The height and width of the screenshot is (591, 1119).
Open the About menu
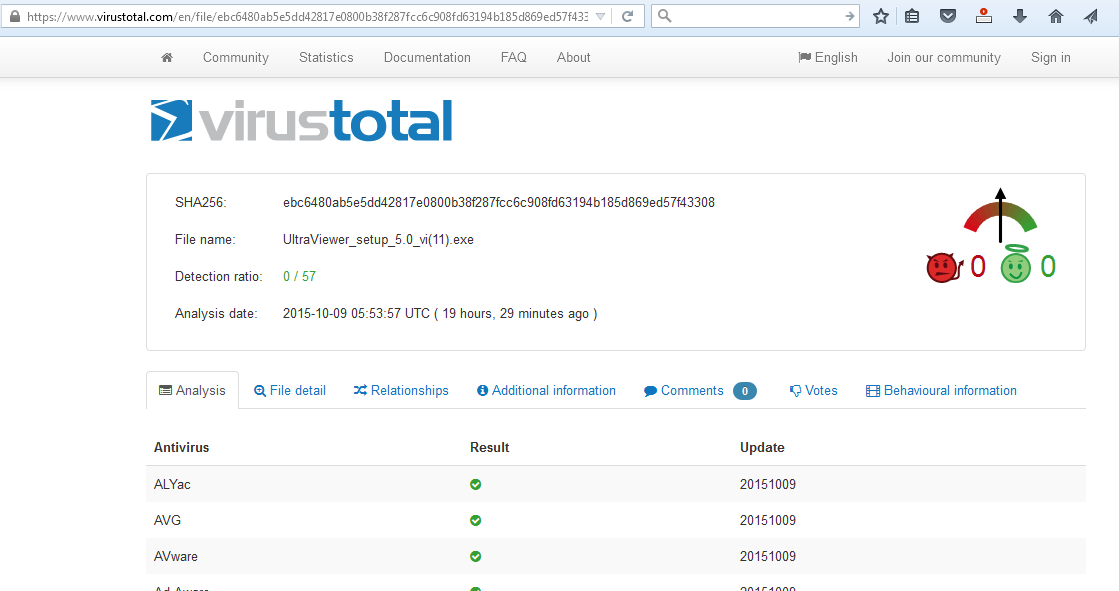pyautogui.click(x=574, y=58)
